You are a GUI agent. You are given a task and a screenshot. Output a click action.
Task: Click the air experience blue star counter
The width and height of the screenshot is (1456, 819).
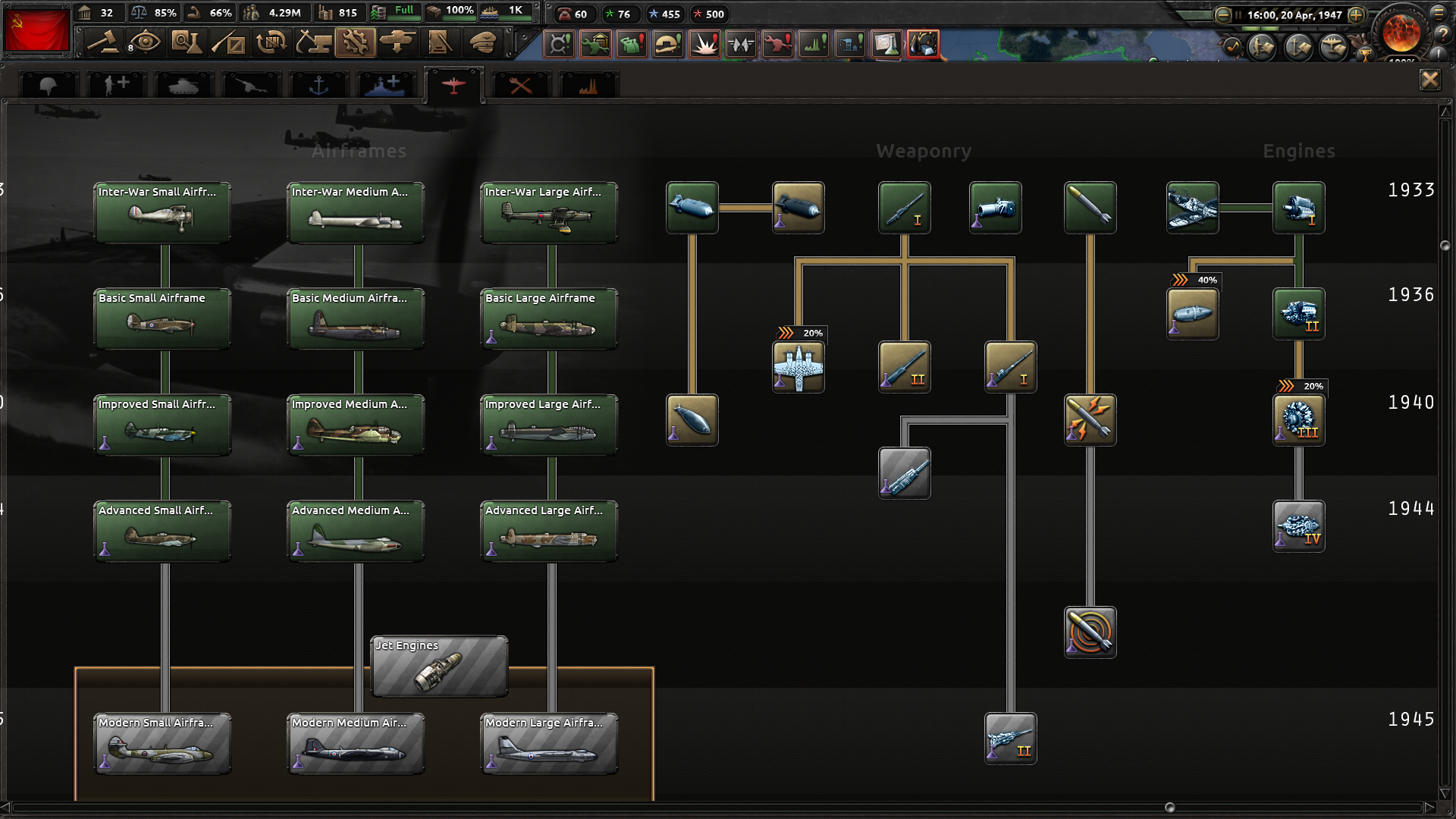[x=654, y=14]
